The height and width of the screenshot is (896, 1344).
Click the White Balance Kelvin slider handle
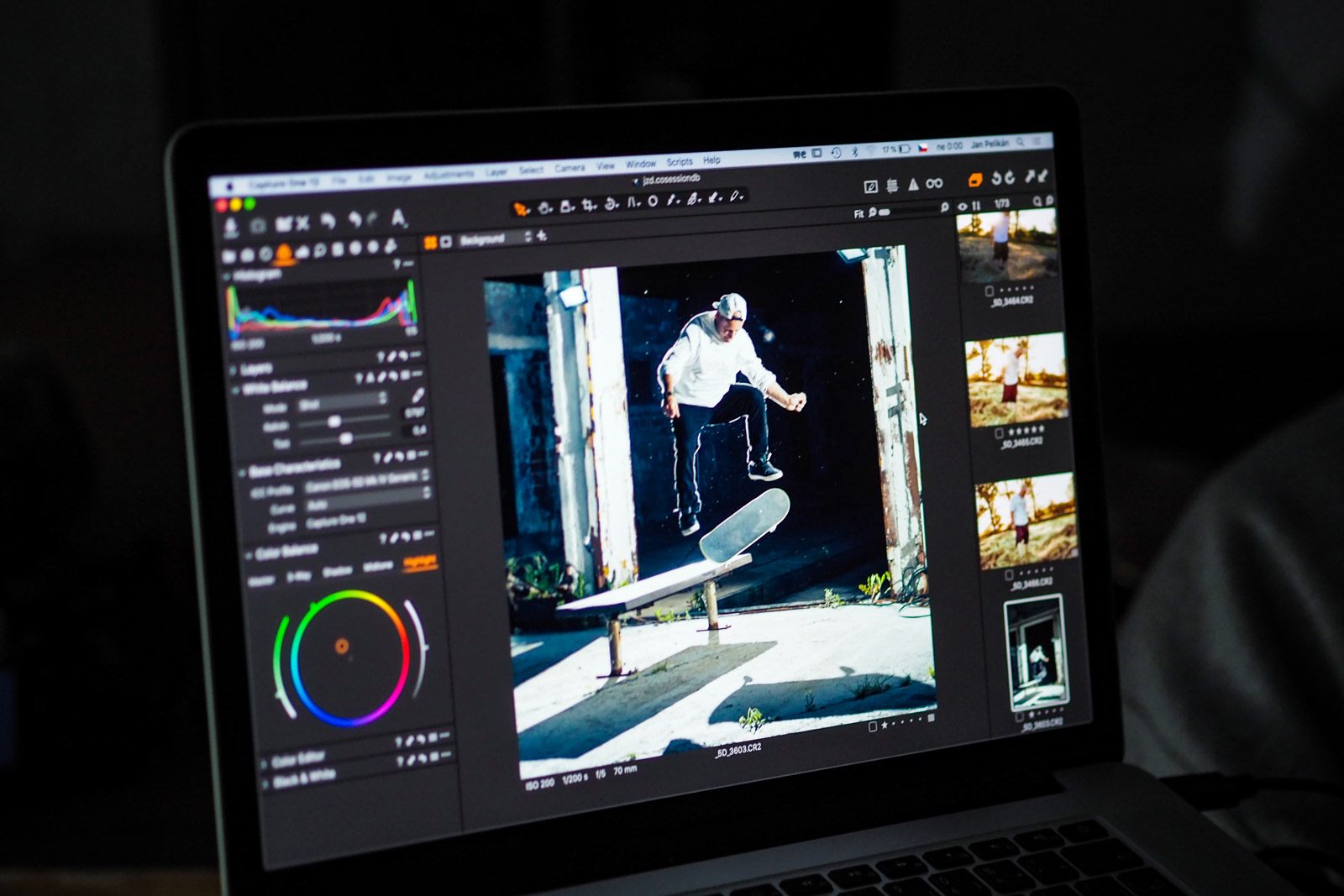tap(335, 422)
